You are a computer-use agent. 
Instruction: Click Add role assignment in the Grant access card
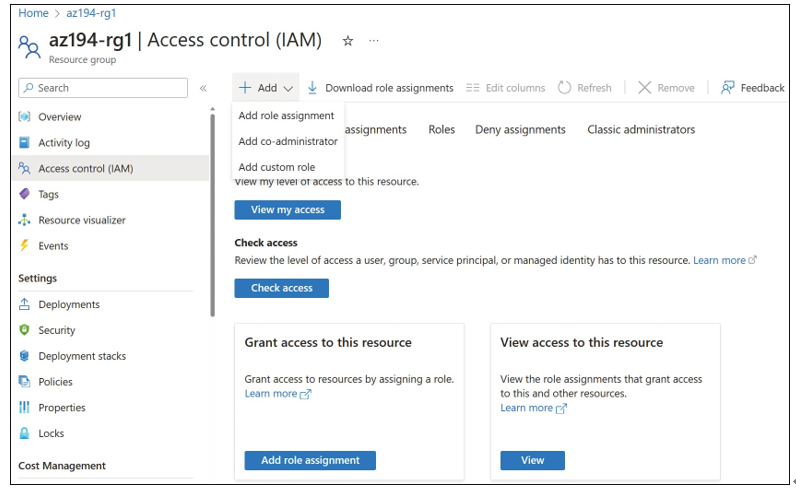click(310, 460)
